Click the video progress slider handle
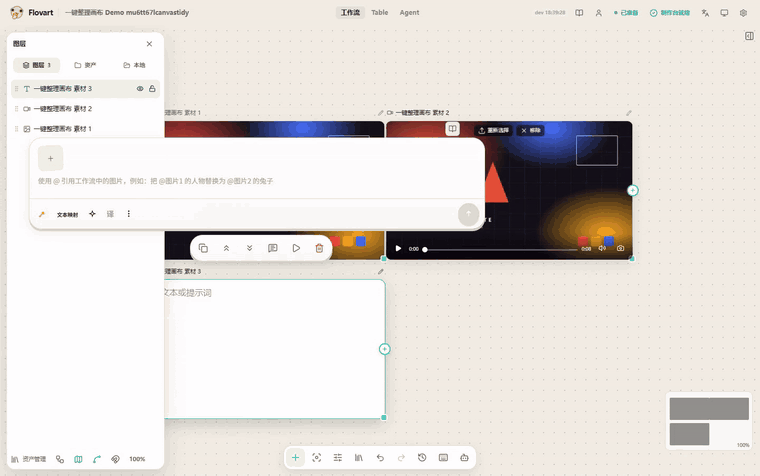Screen dimensions: 760x476 point(425,250)
